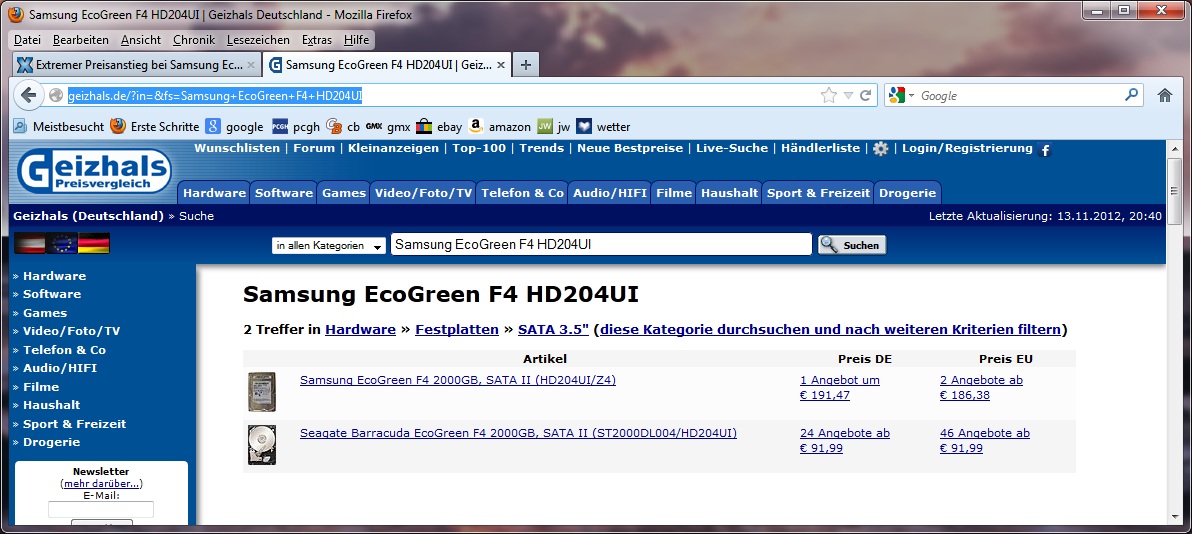Open the Firefox home page icon
This screenshot has width=1192, height=534.
tap(1165, 95)
